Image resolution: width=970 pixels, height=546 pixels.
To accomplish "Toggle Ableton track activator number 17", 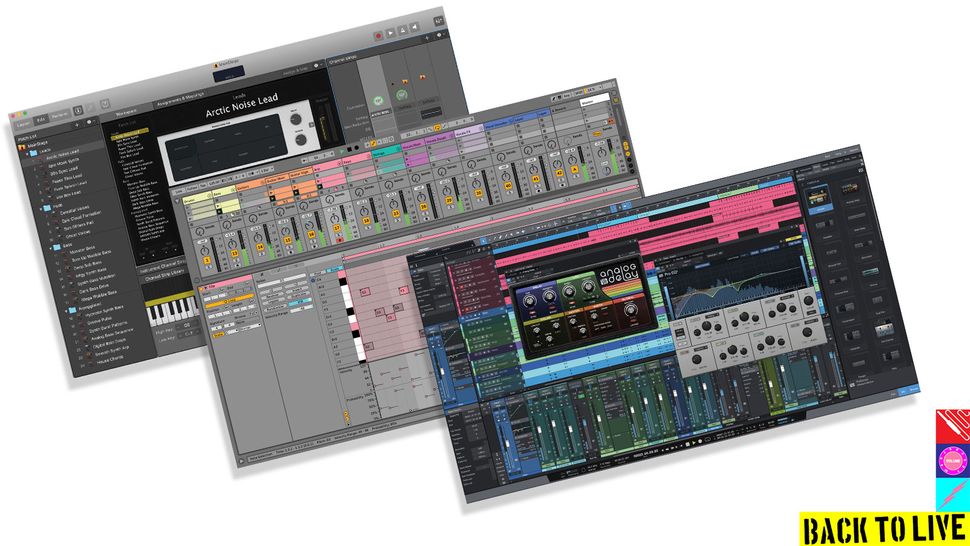I will 337,228.
